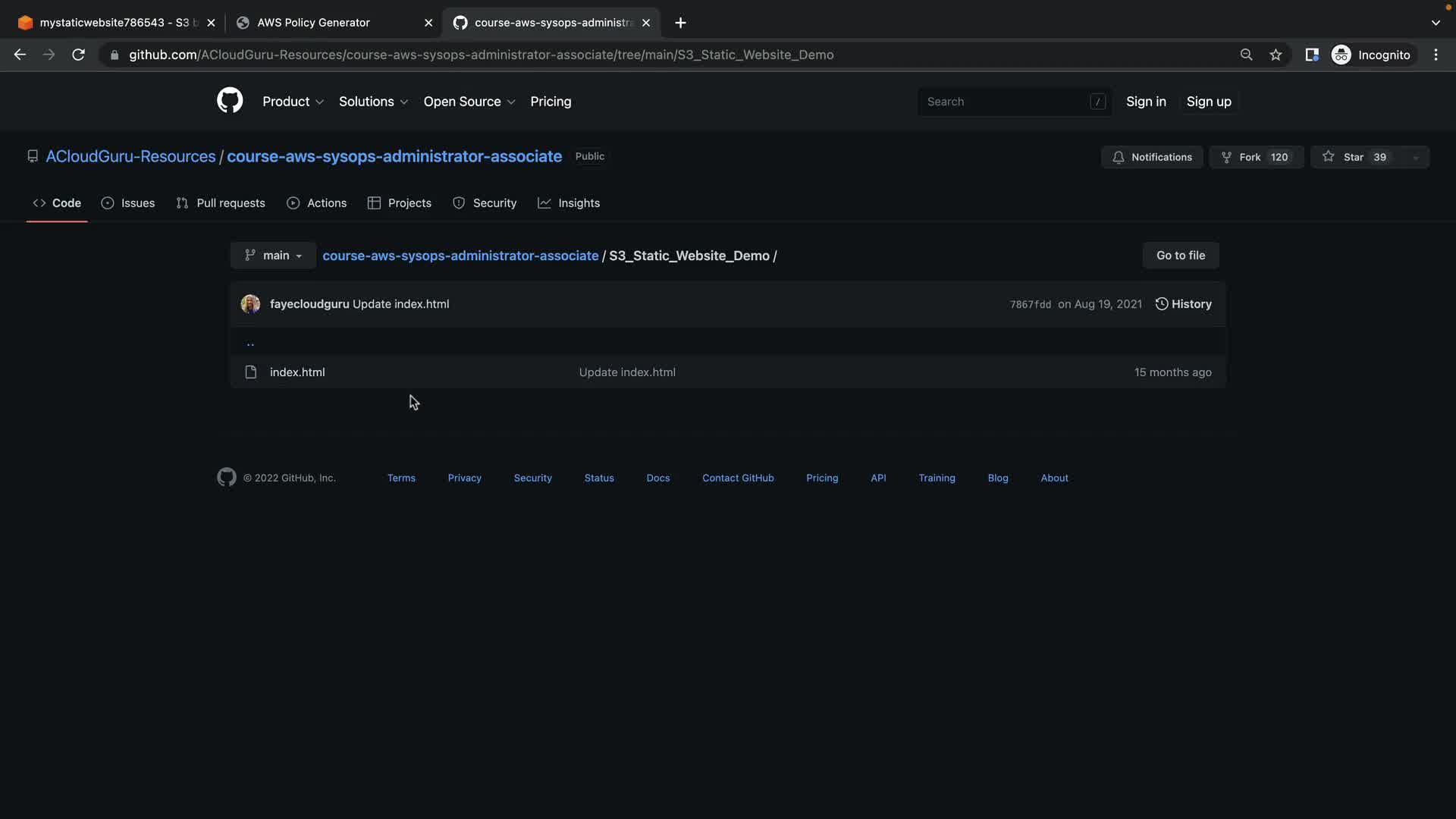The width and height of the screenshot is (1456, 819).
Task: Click the Notifications bell button
Action: click(1151, 157)
